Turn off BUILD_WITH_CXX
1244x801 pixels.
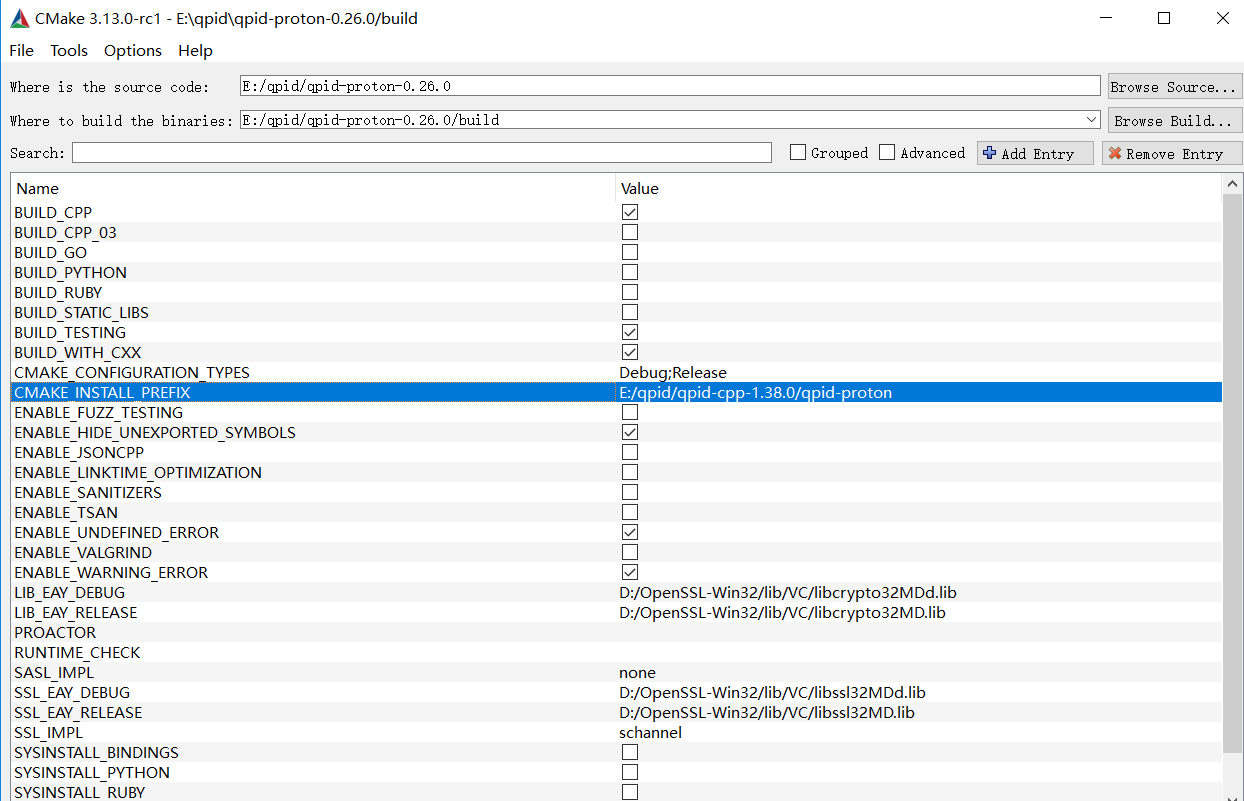[630, 351]
